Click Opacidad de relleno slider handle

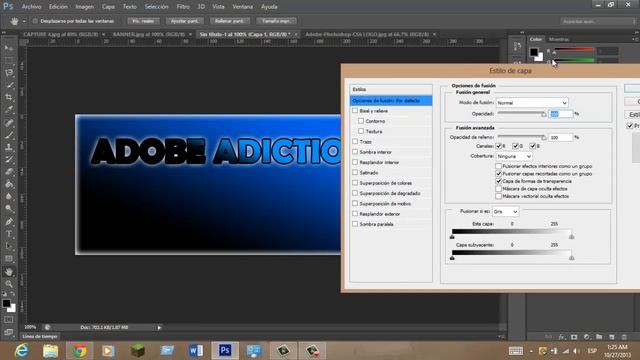tap(543, 138)
